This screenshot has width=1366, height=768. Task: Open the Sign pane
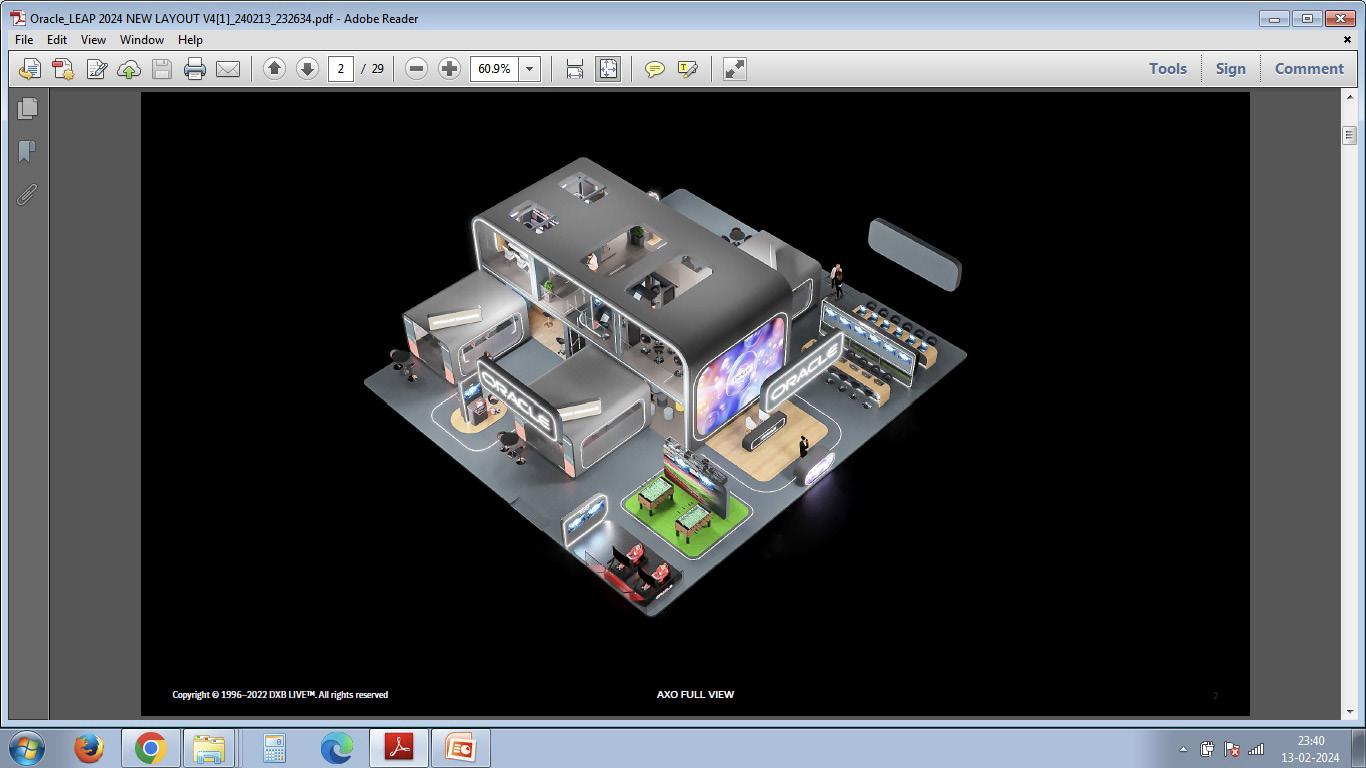(x=1231, y=69)
